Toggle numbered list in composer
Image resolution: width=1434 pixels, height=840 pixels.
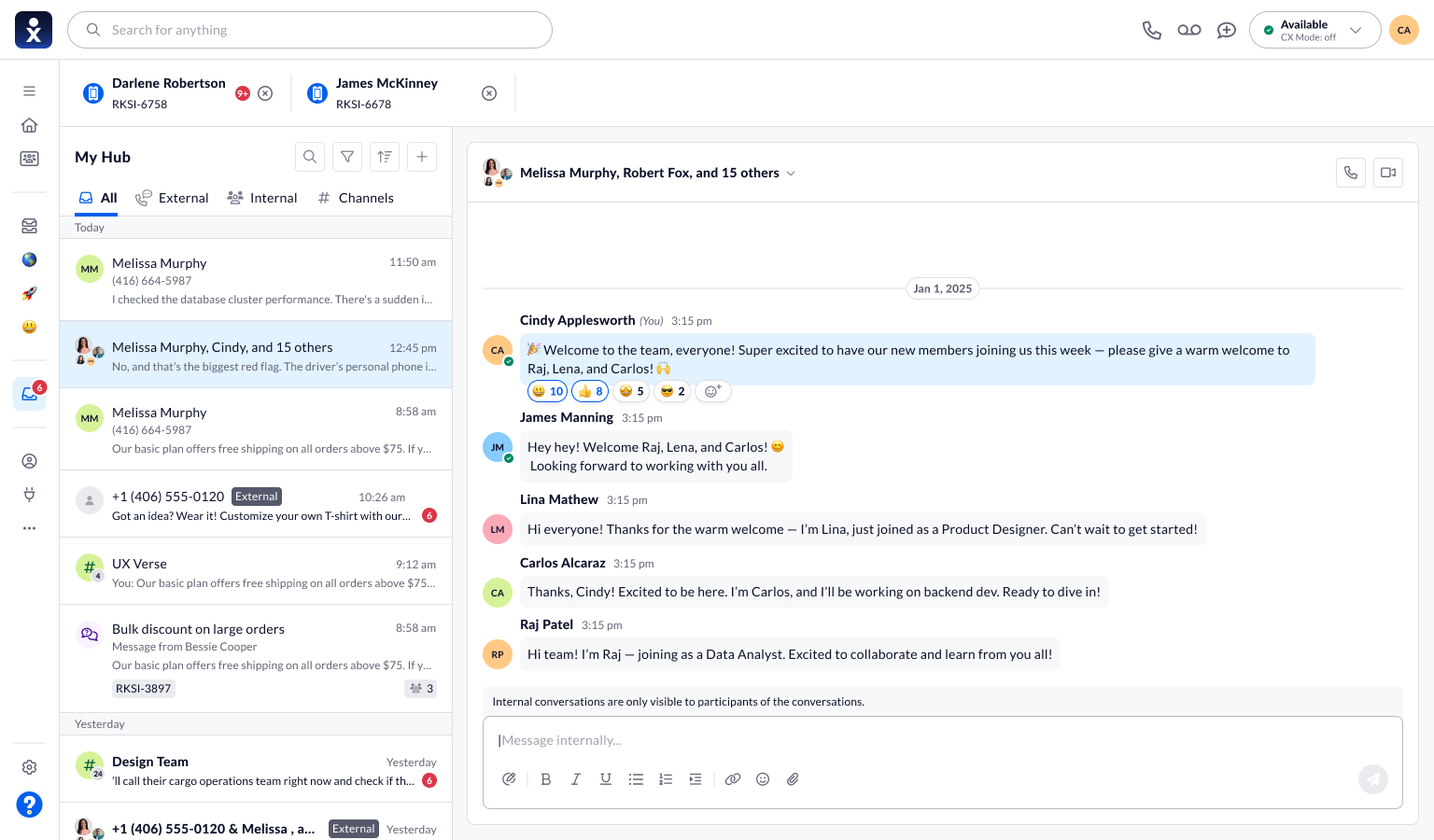(x=666, y=779)
